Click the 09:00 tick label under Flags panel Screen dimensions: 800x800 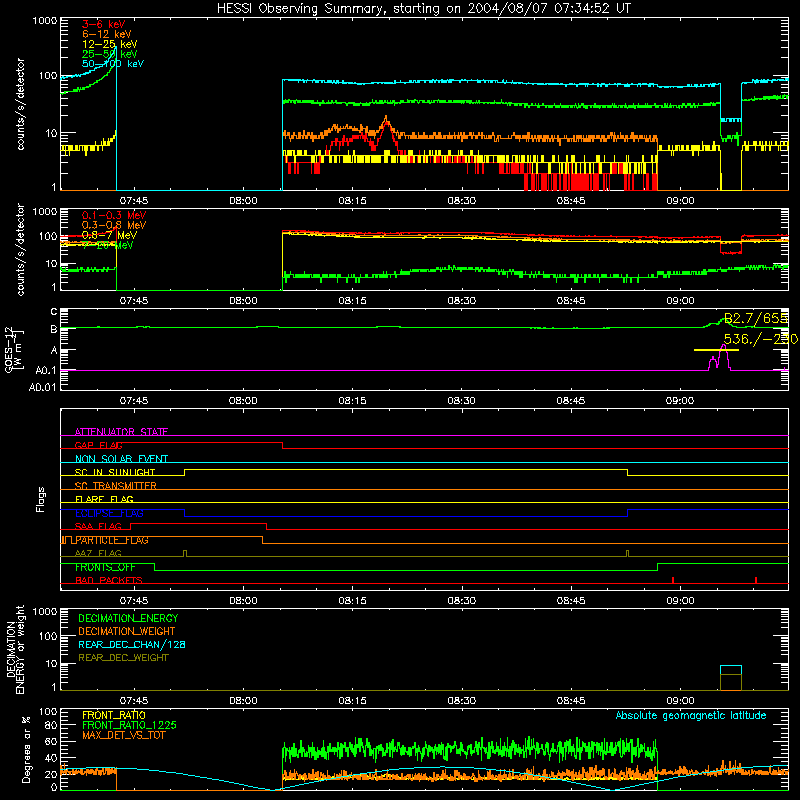click(680, 601)
